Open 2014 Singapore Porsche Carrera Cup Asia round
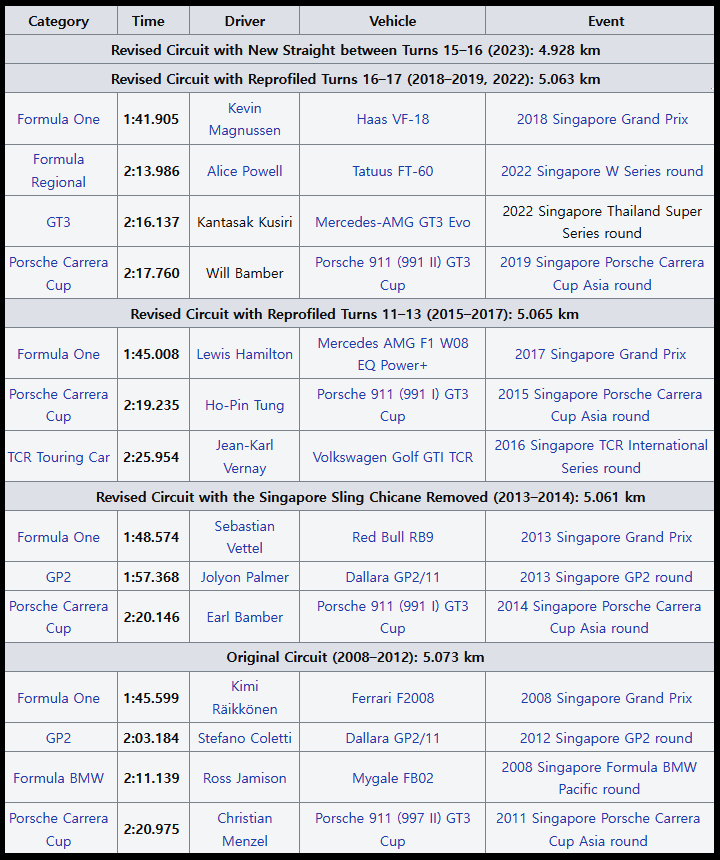This screenshot has width=720, height=860. point(599,617)
